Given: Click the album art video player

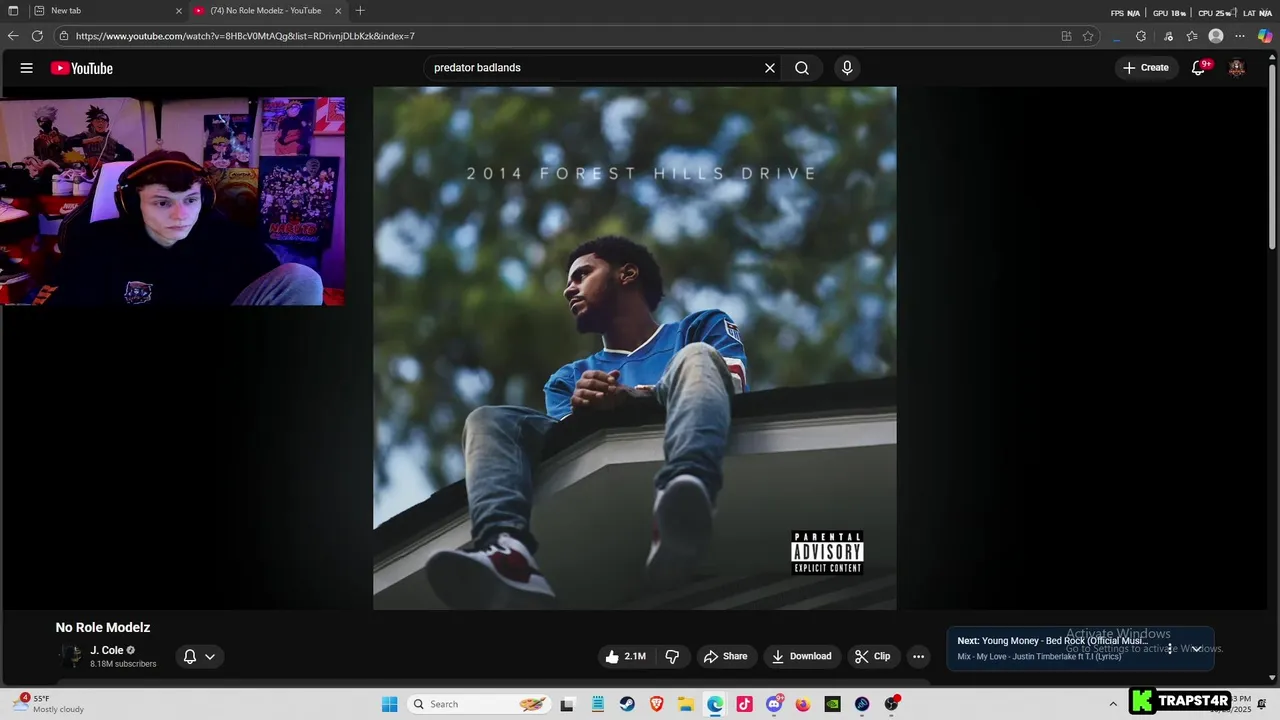Looking at the screenshot, I should [635, 348].
